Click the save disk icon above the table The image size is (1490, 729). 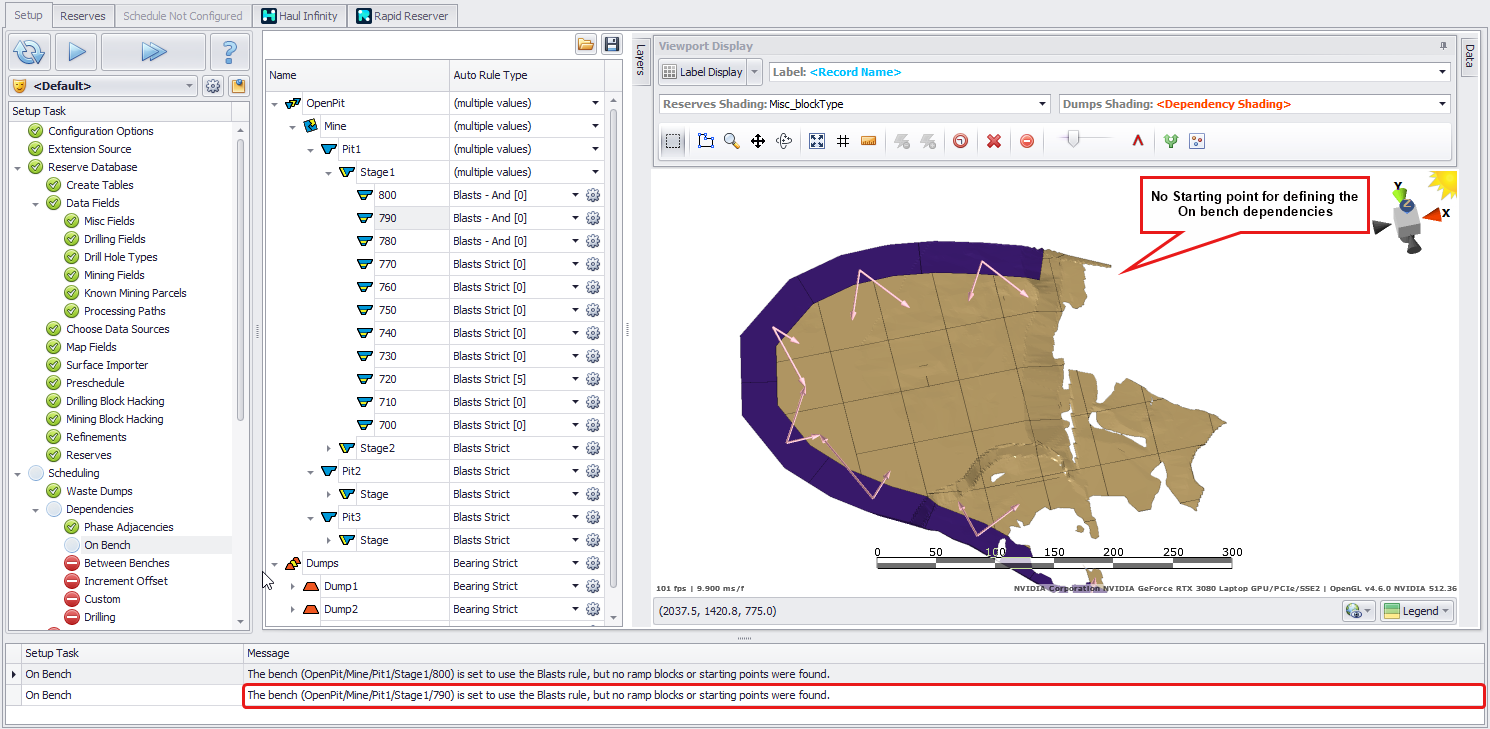pos(612,44)
